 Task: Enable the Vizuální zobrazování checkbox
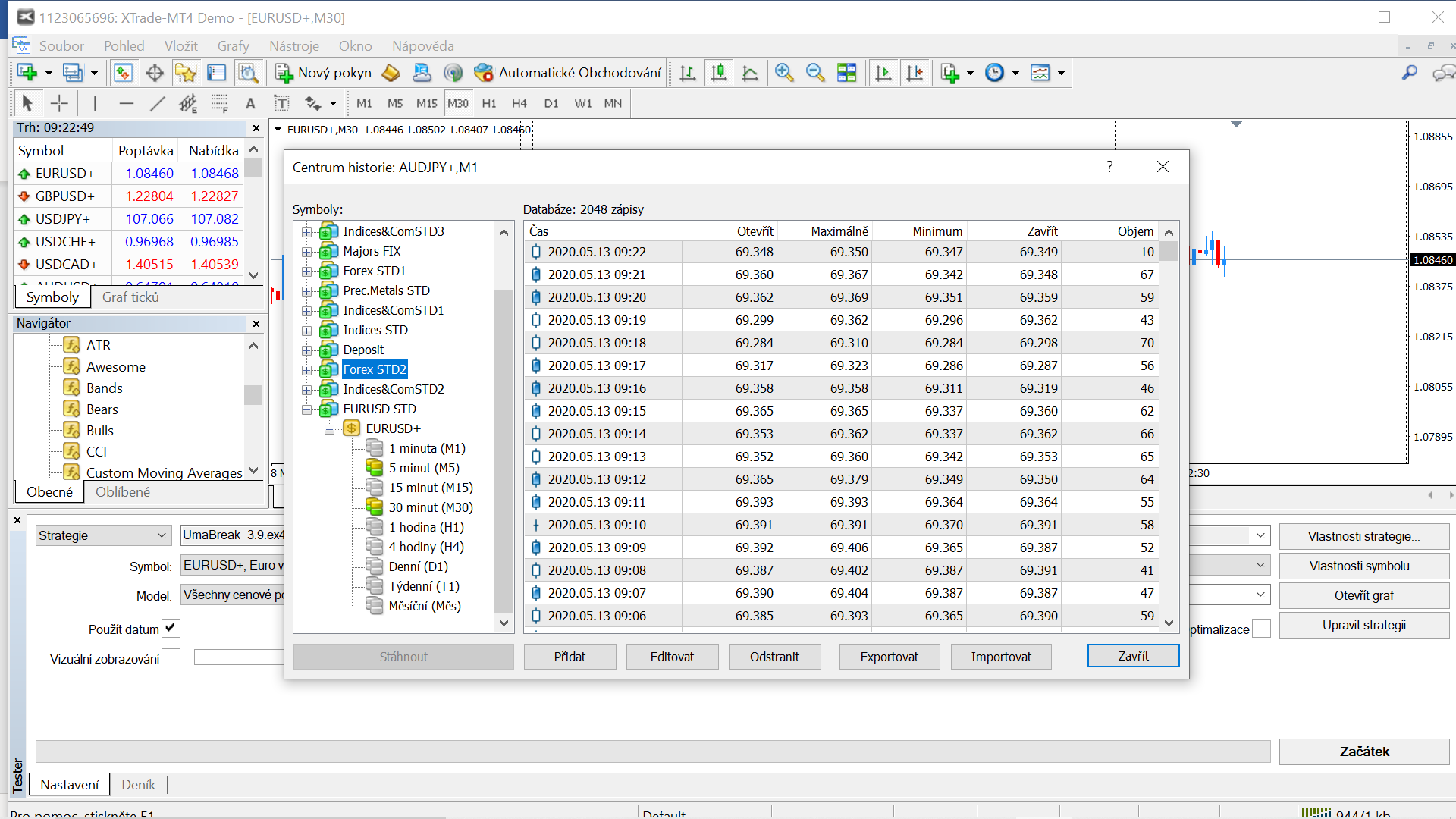point(171,658)
